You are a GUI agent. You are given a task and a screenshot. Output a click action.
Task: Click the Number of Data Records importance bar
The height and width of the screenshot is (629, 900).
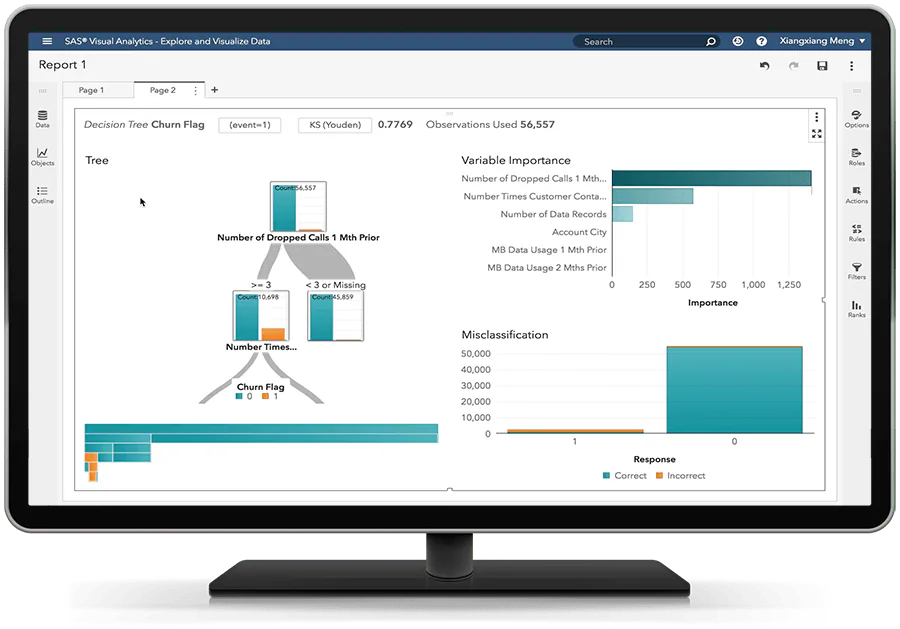pyautogui.click(x=623, y=213)
